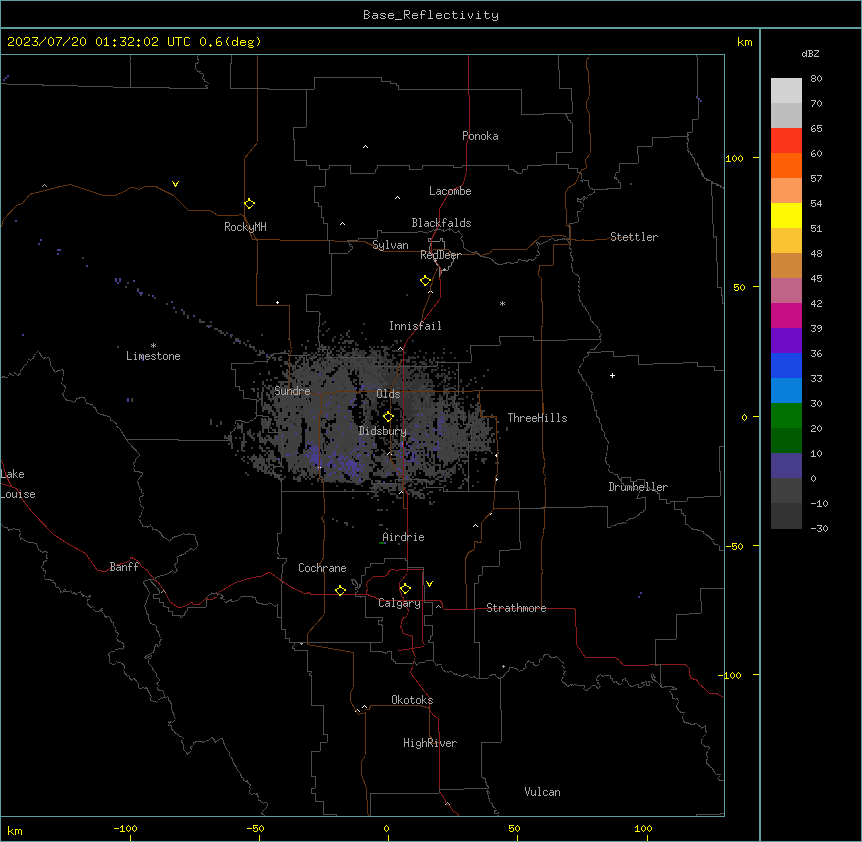Click the Drumheller town label
The image size is (862, 842).
[x=638, y=487]
